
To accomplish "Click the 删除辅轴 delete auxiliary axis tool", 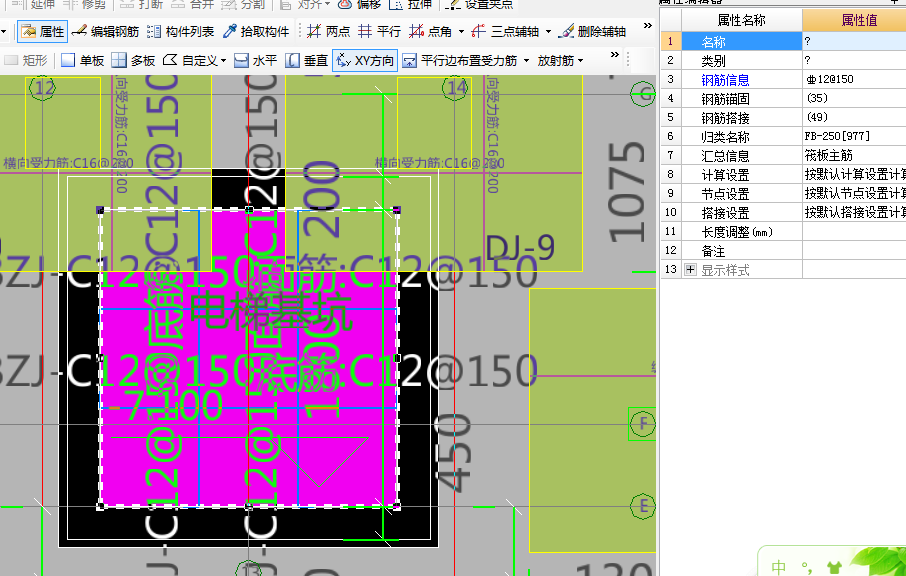I will tap(593, 31).
